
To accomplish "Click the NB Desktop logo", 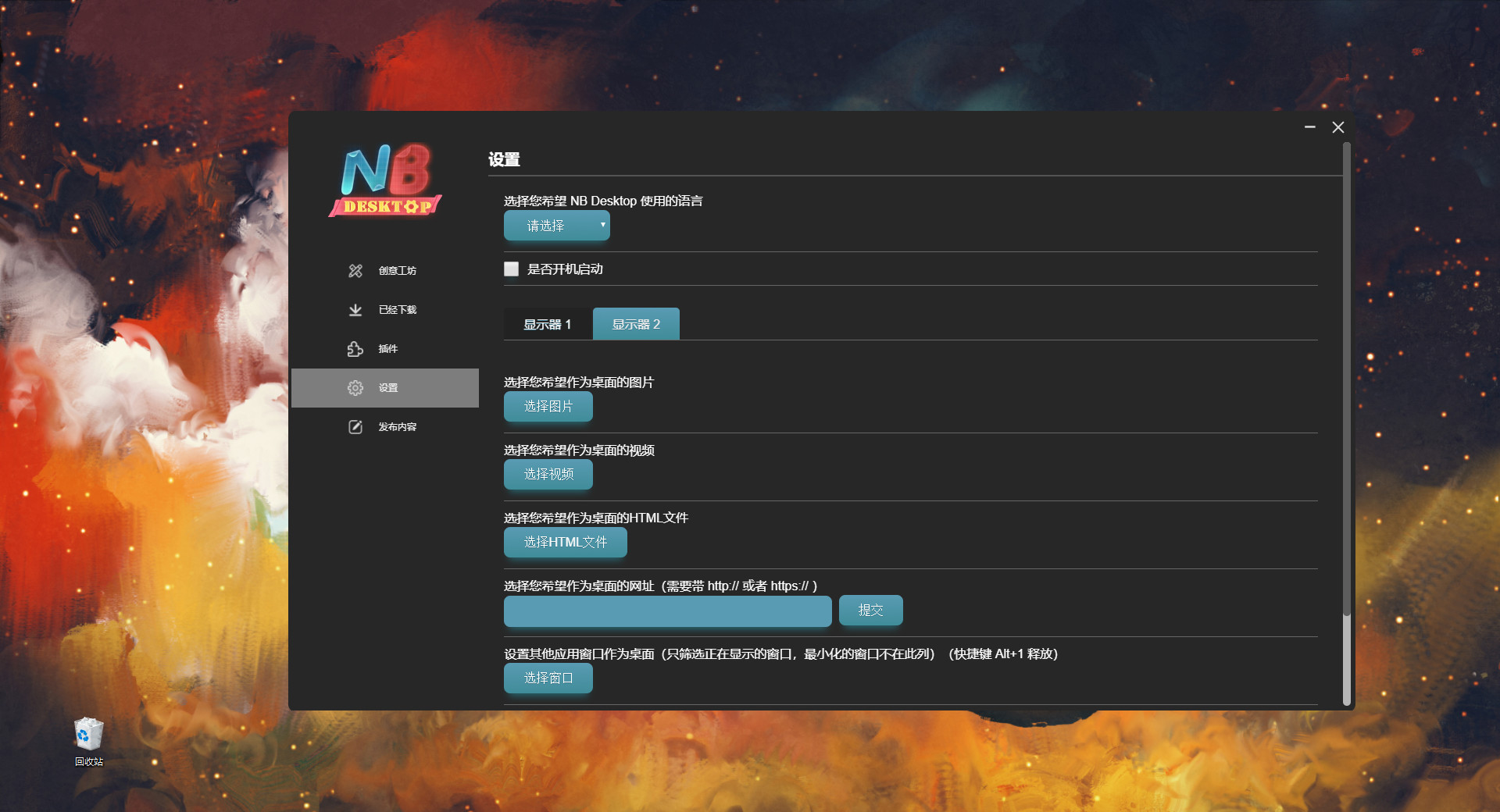I will coord(385,180).
